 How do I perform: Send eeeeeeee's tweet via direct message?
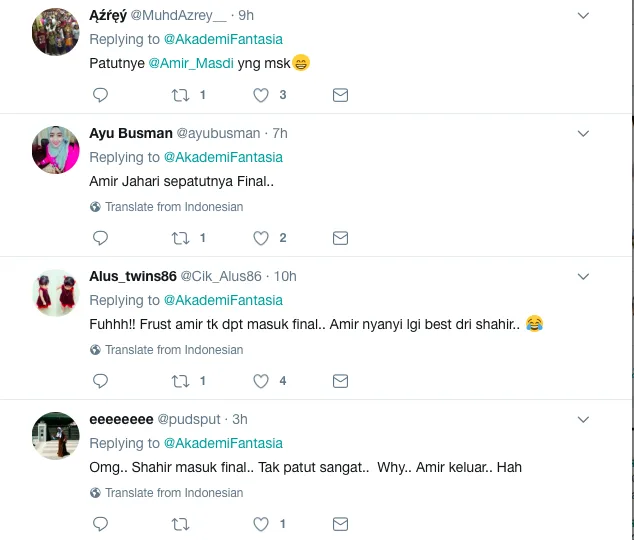point(340,524)
